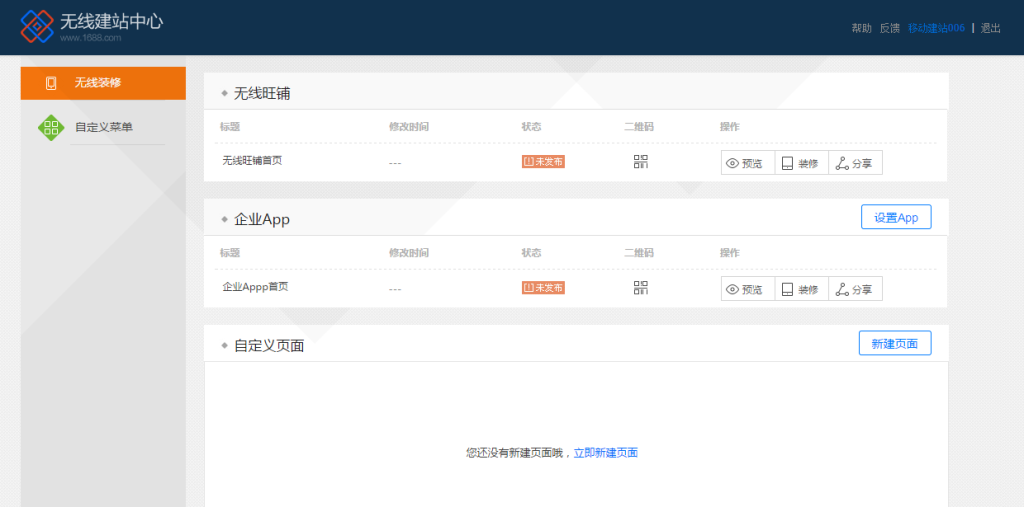Click the 立即新建页面 link
The image size is (1024, 507).
pos(605,453)
